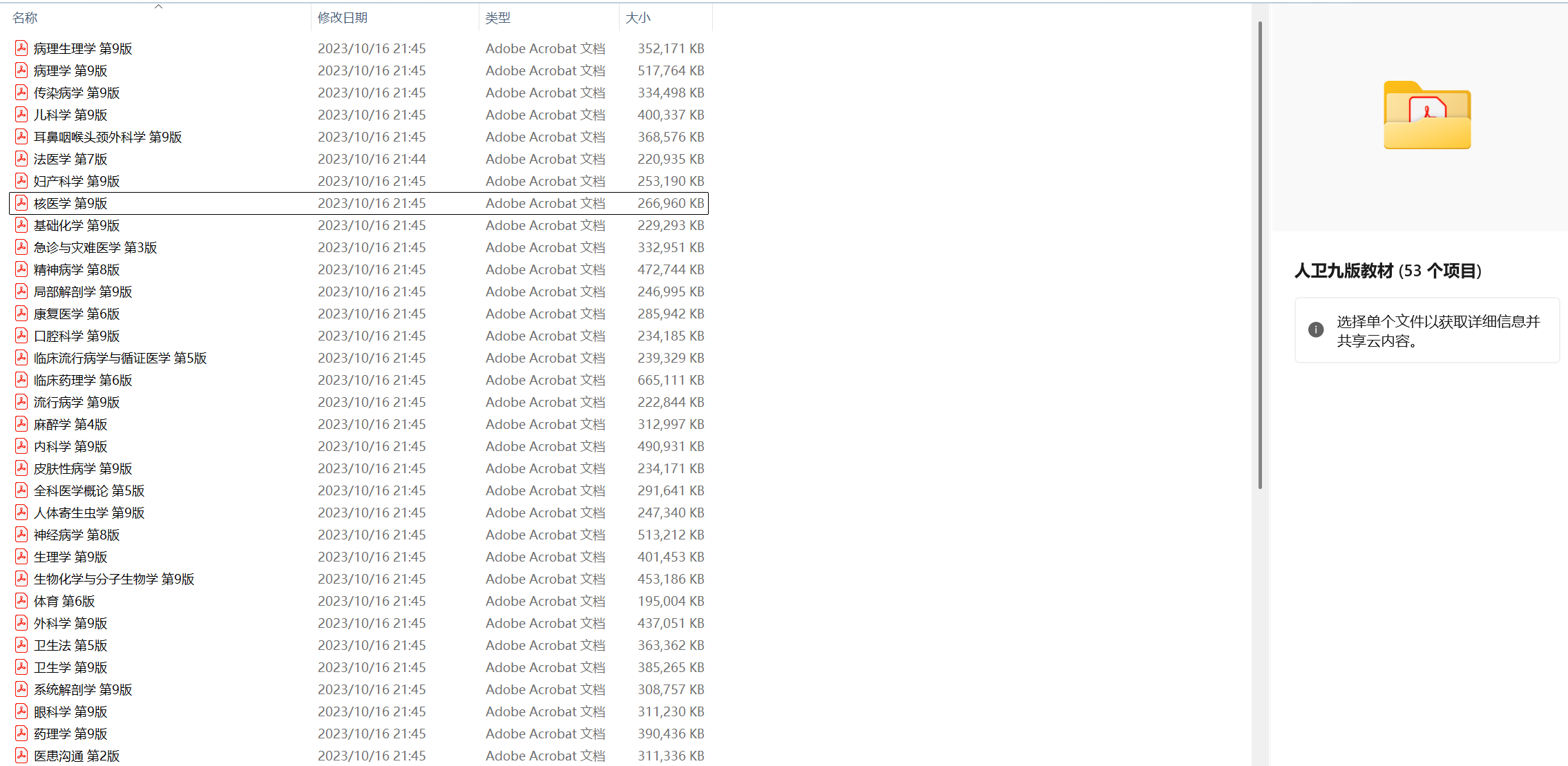Click the details pane hint 选择单个文件以获取详细信息
The height and width of the screenshot is (766, 1568).
coord(1439,331)
